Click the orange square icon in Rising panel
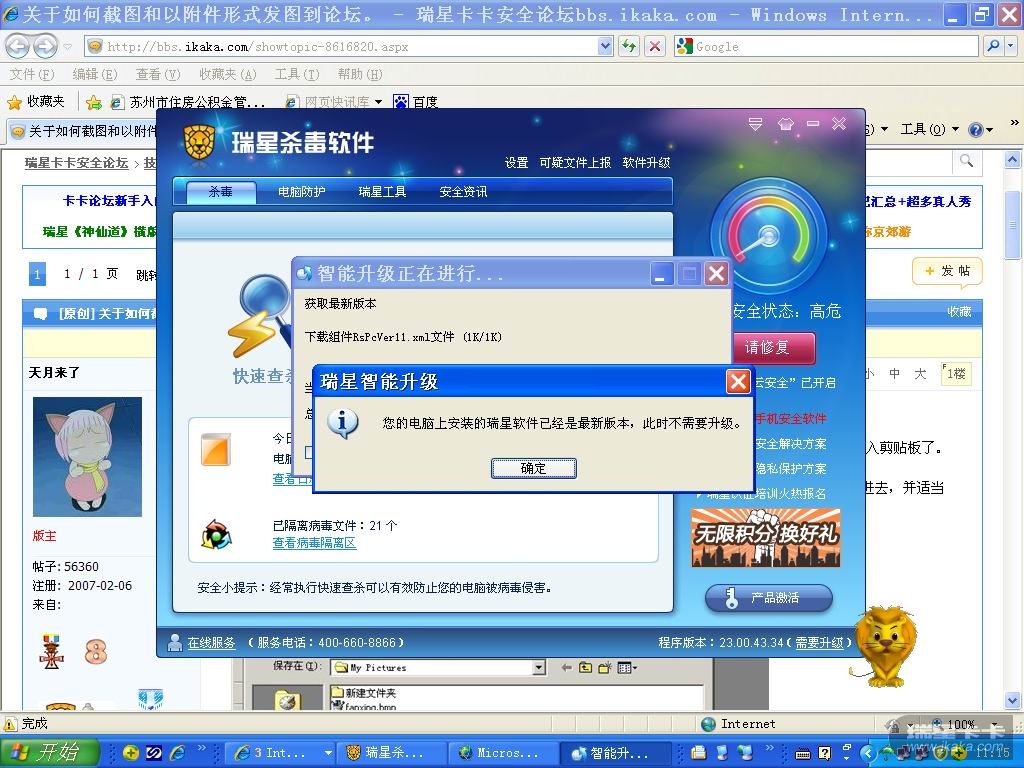1024x768 pixels. tap(216, 449)
